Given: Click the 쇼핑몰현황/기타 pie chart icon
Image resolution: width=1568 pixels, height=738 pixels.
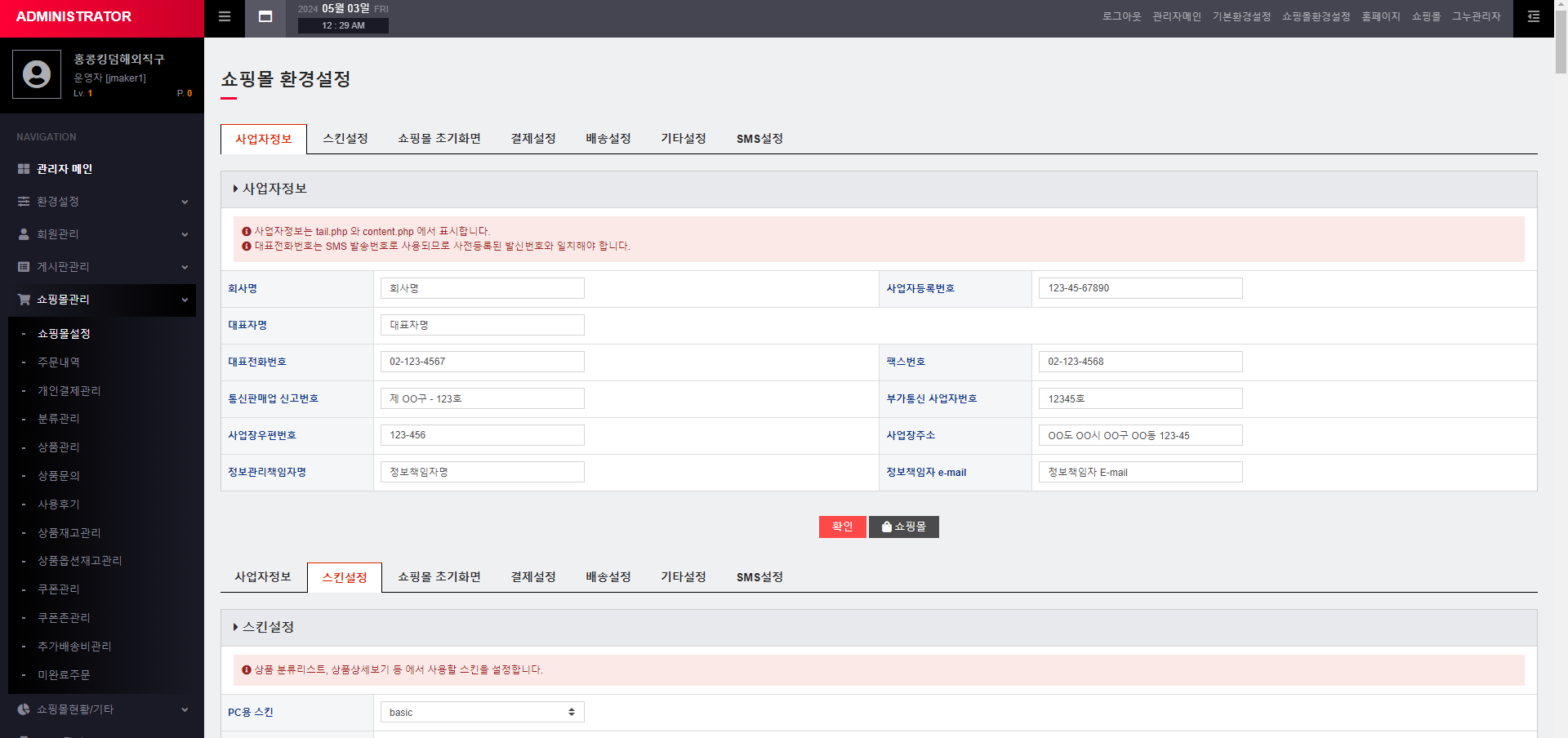Looking at the screenshot, I should pos(24,709).
